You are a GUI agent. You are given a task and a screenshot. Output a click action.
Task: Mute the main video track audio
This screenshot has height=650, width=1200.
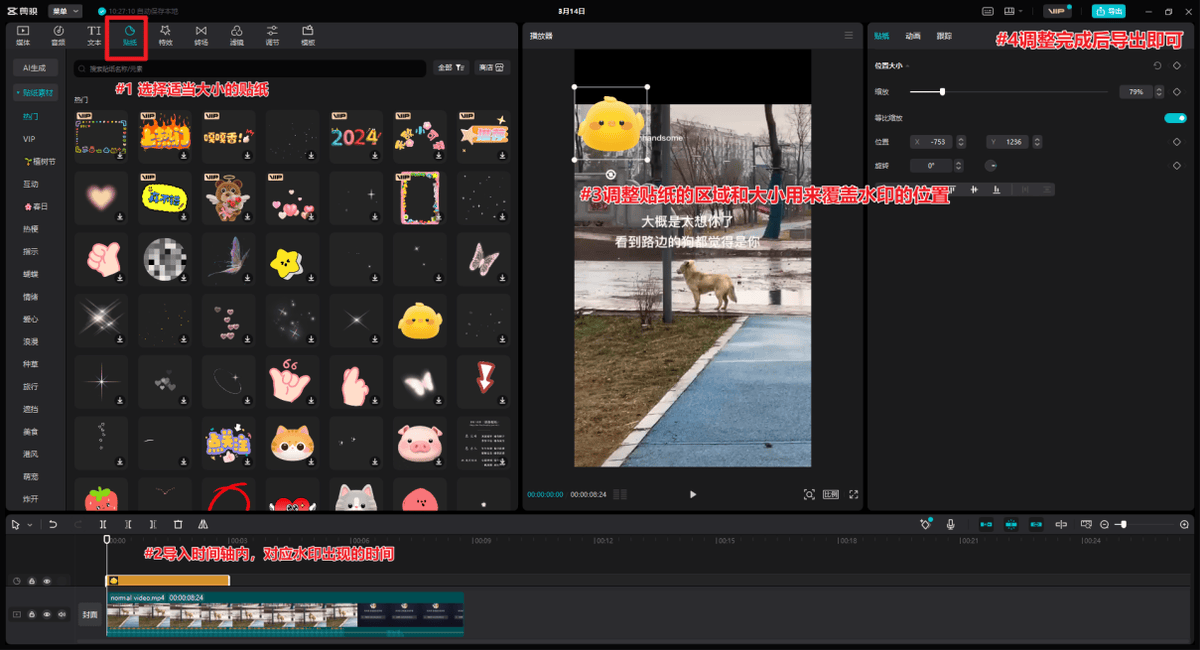tap(61, 614)
